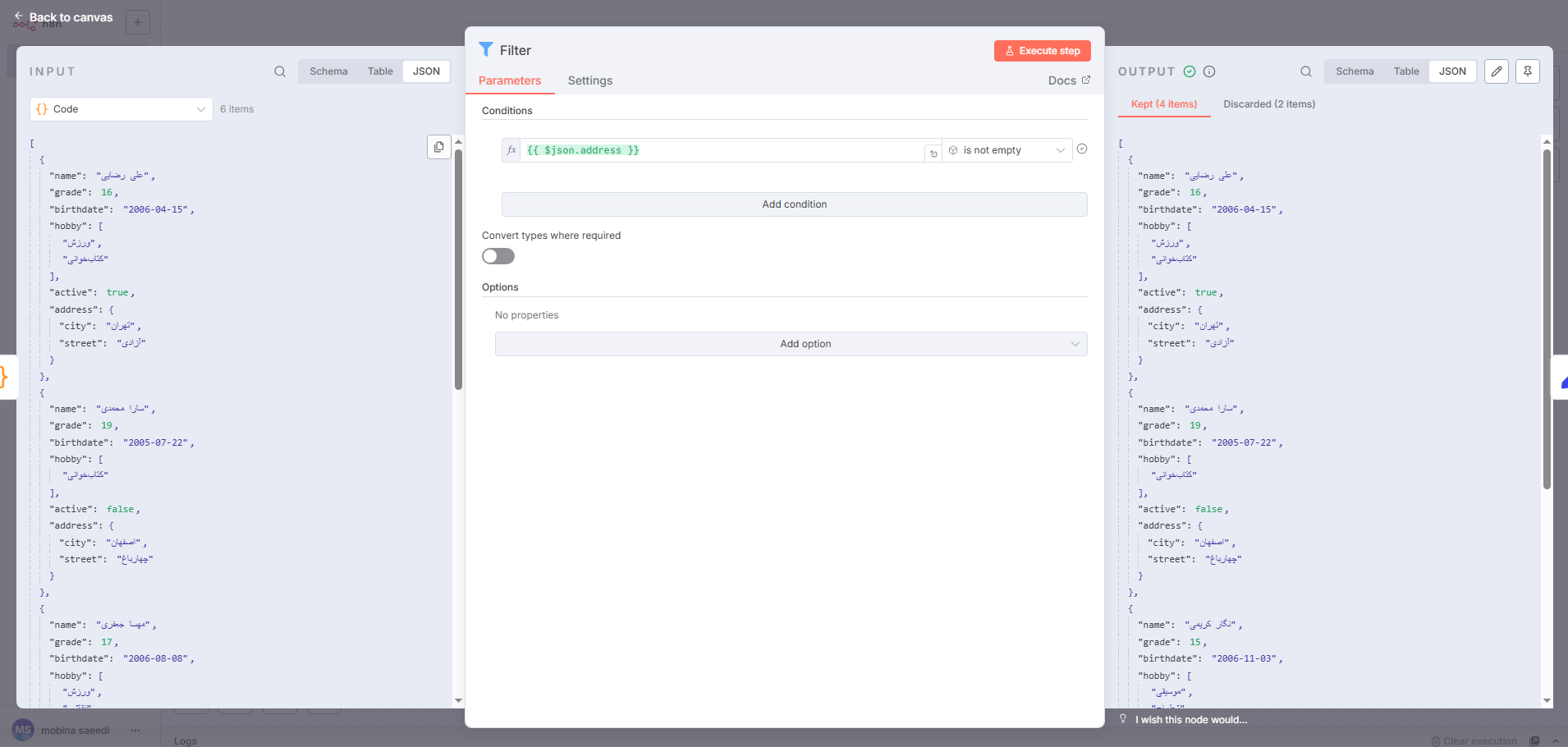This screenshot has height=747, width=1568.
Task: Open search in the OUTPUT panel
Action: (x=1305, y=71)
